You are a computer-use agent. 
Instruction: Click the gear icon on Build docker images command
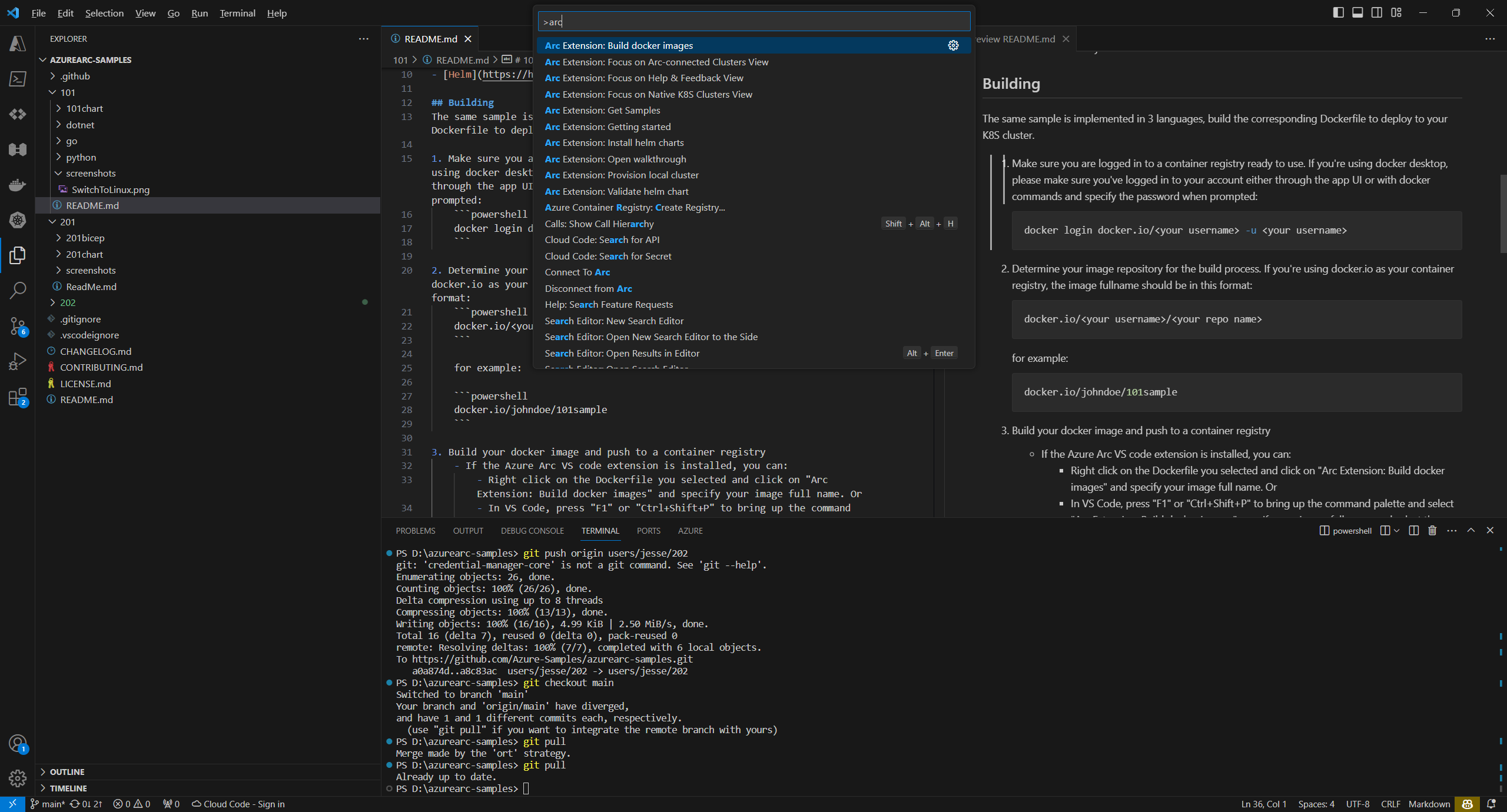(953, 45)
